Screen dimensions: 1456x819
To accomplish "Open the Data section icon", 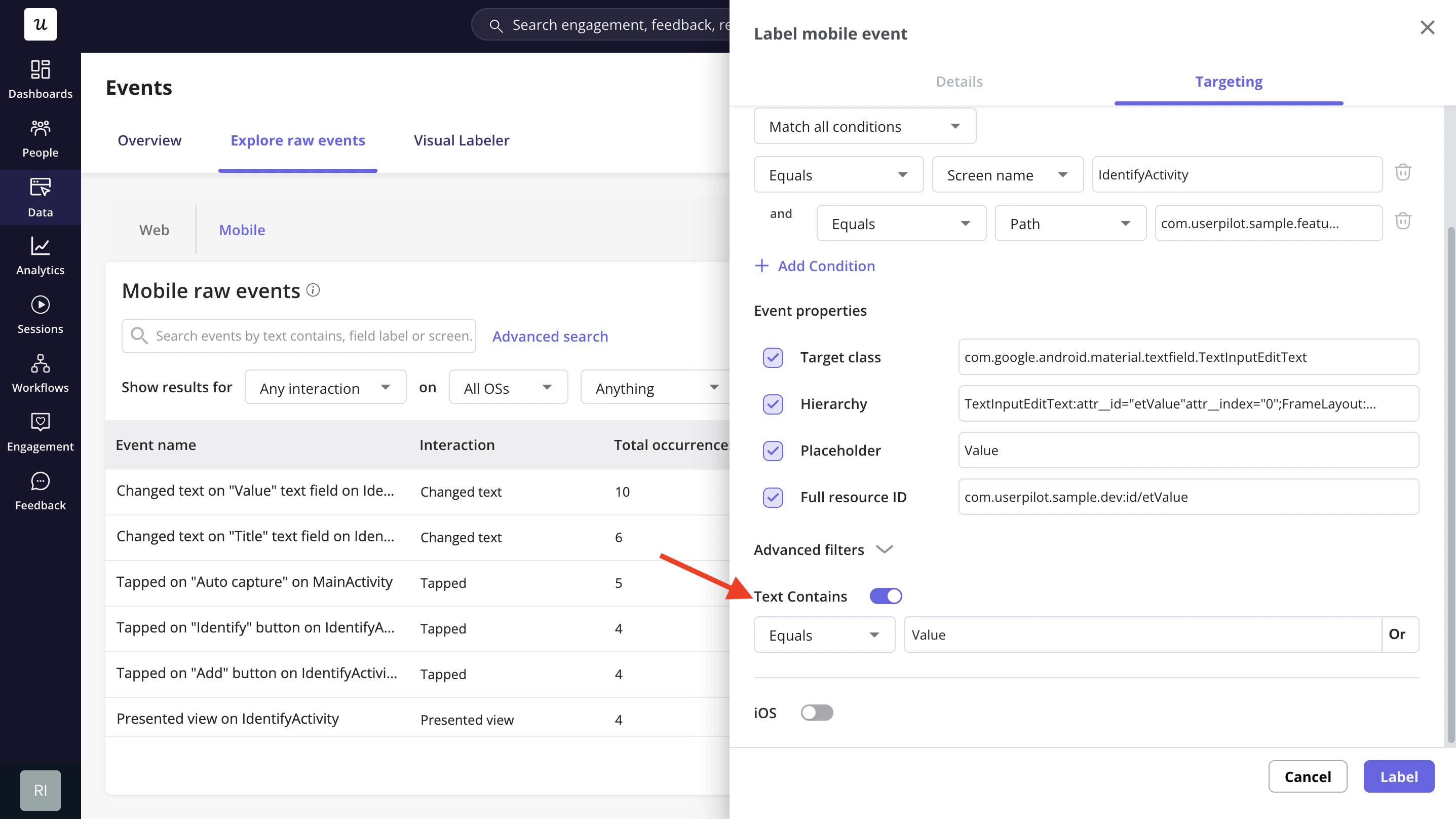I will tap(40, 187).
